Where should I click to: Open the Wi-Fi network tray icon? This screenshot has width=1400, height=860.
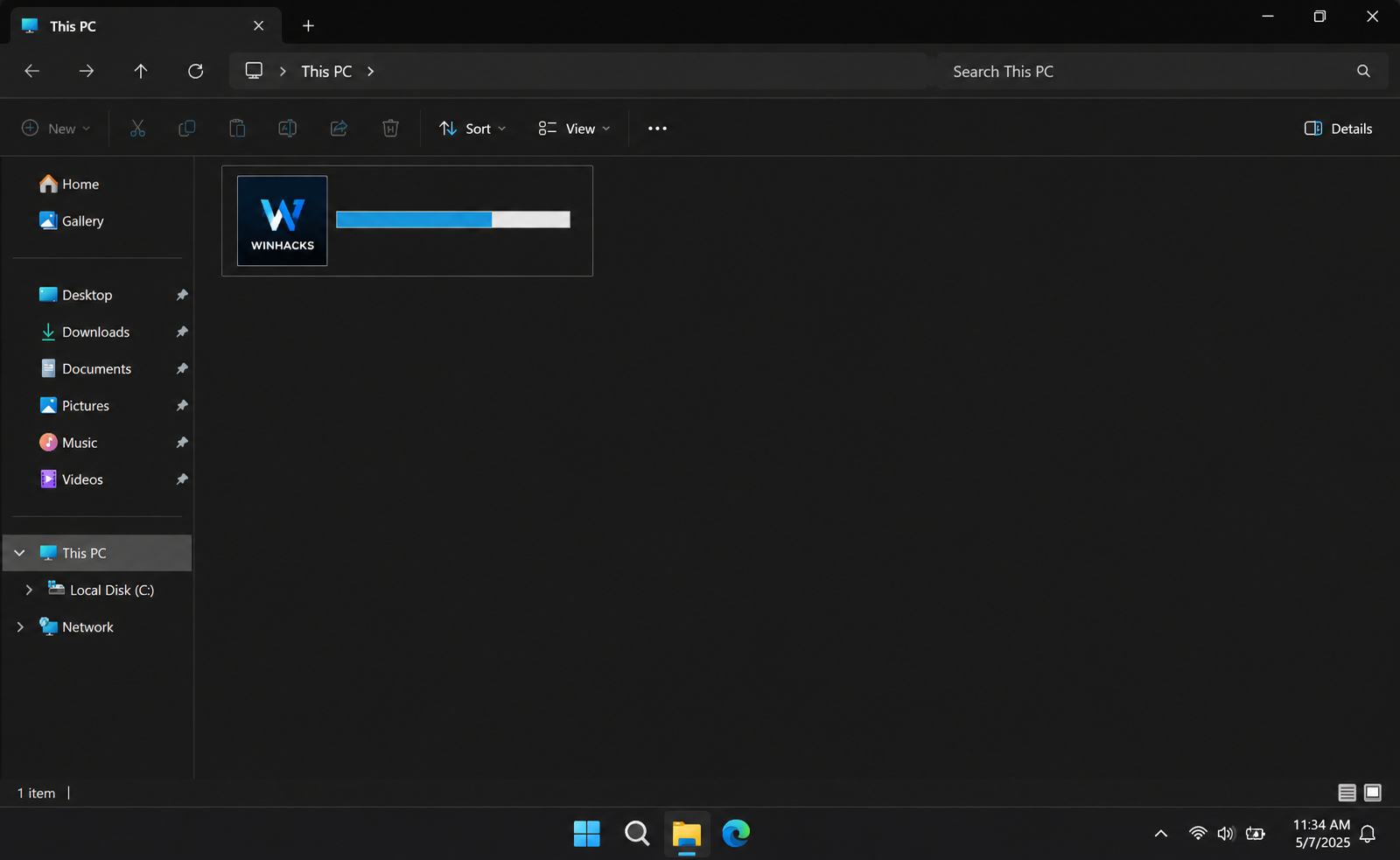pyautogui.click(x=1198, y=834)
